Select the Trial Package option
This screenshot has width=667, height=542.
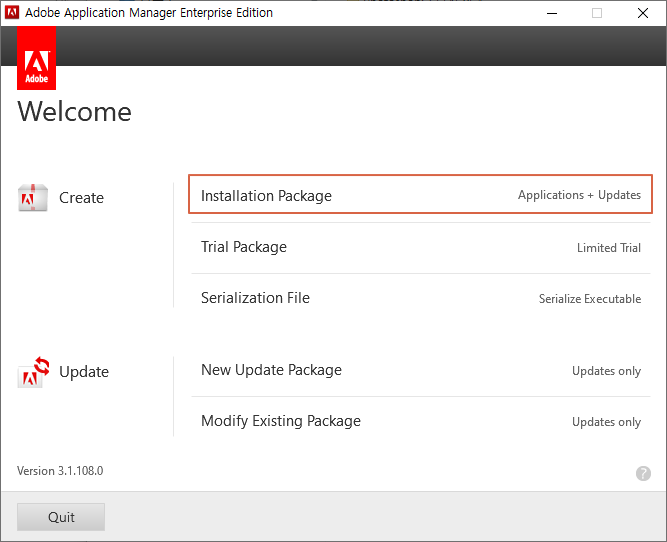420,247
